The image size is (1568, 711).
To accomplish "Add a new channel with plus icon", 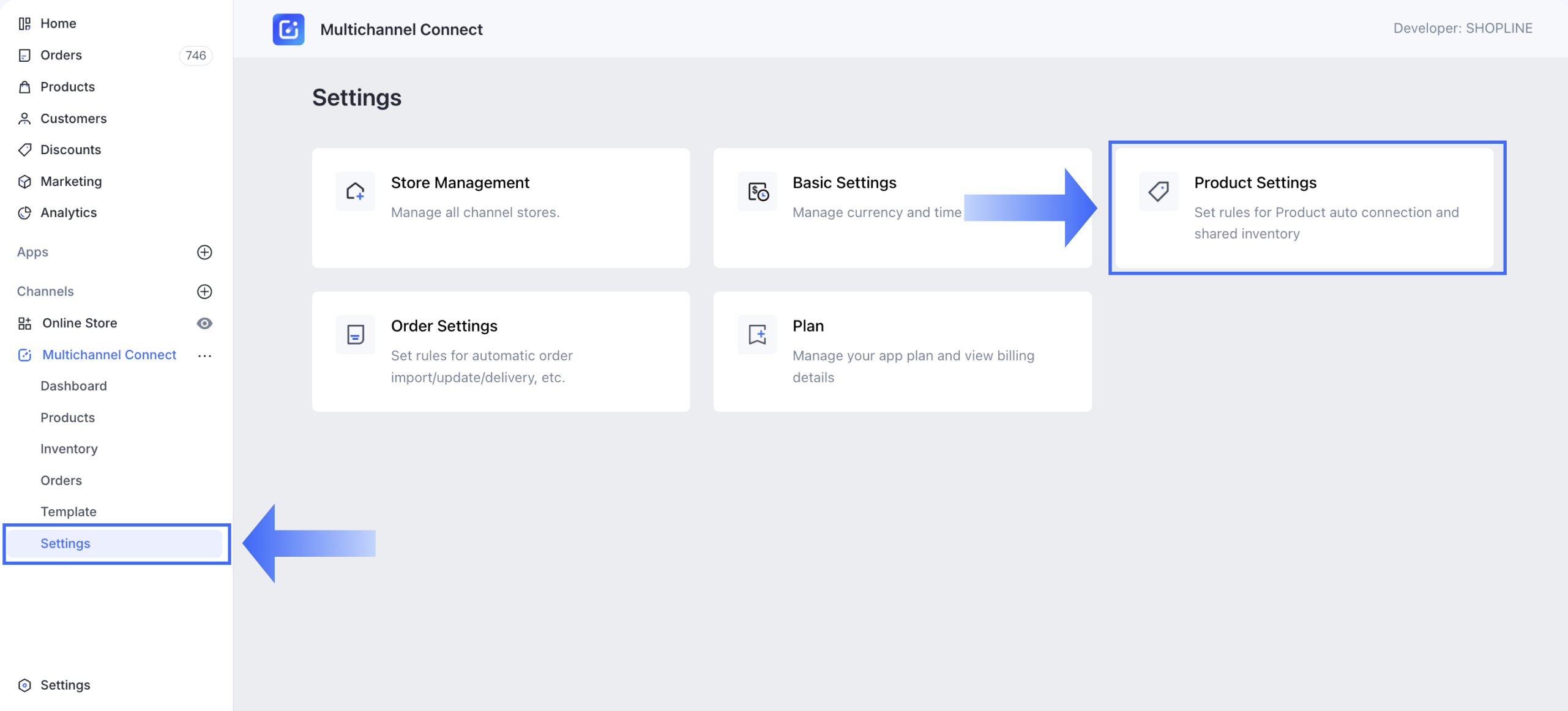I will [204, 291].
